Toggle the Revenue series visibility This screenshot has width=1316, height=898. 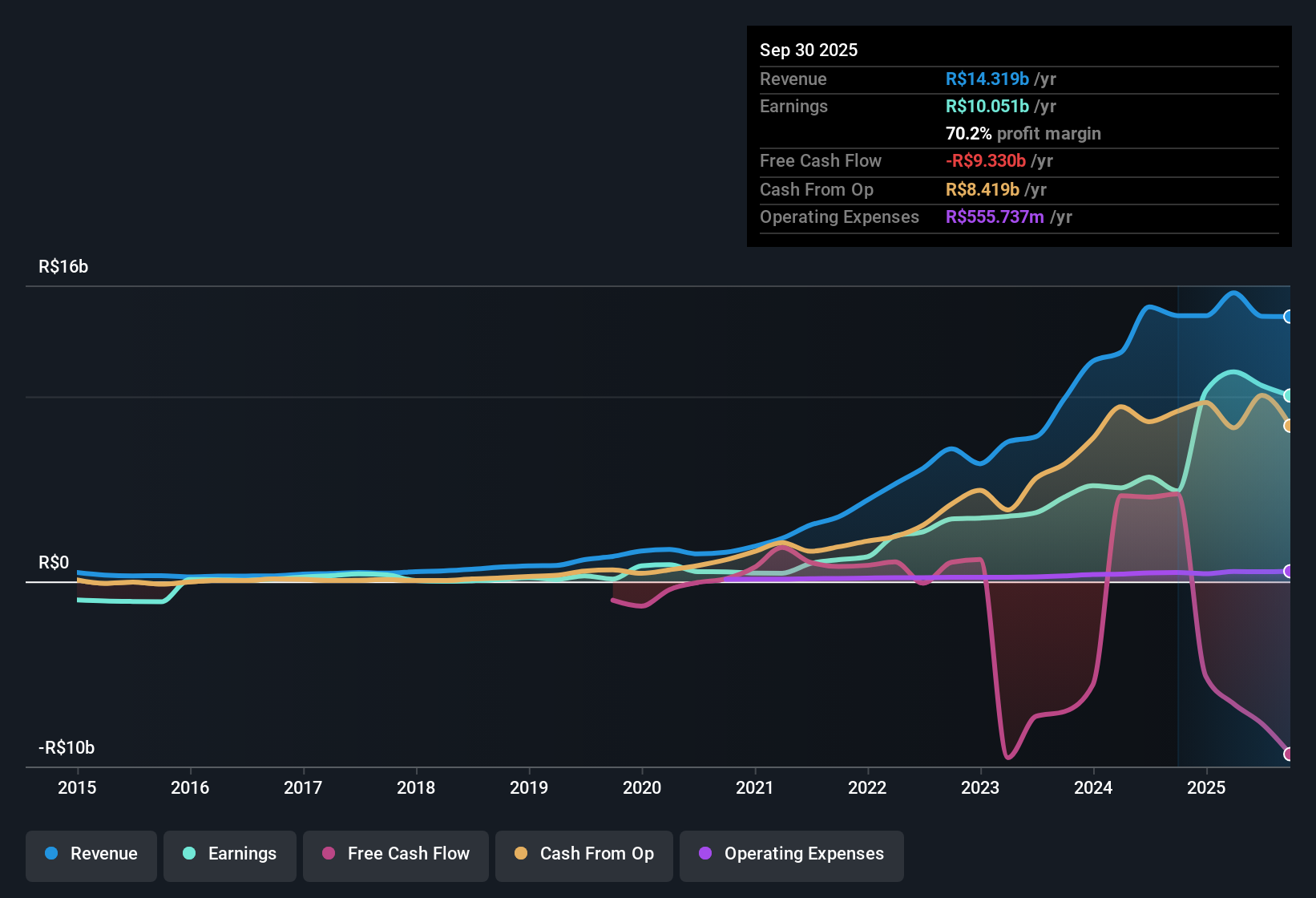coord(91,854)
